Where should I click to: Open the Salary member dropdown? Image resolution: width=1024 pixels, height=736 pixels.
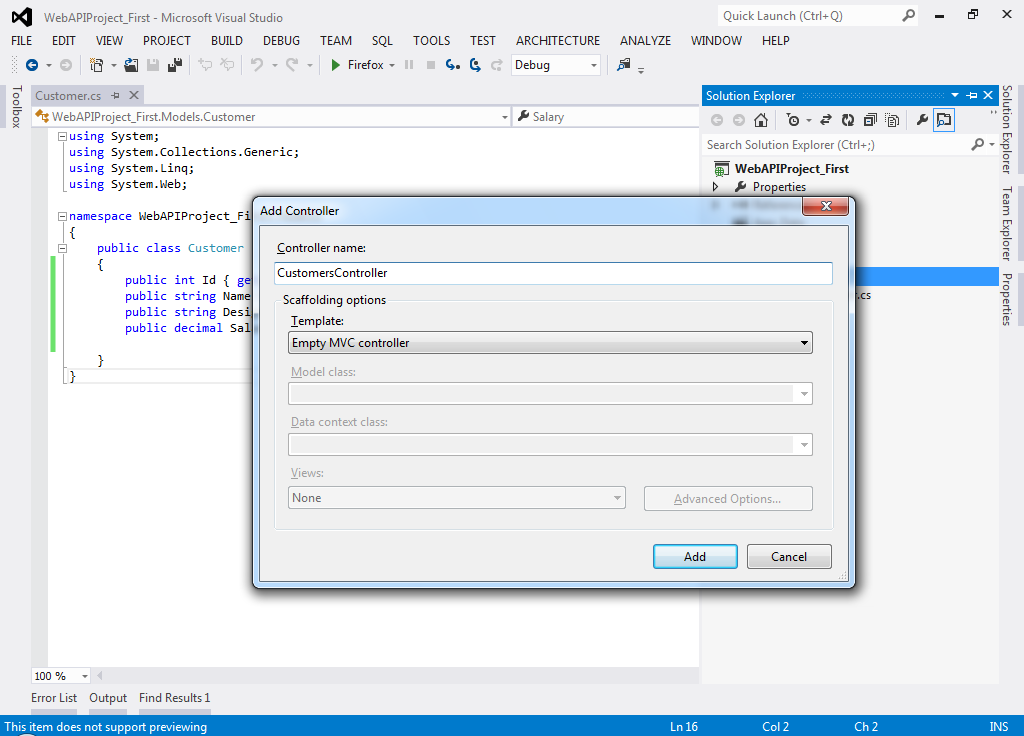tap(606, 117)
